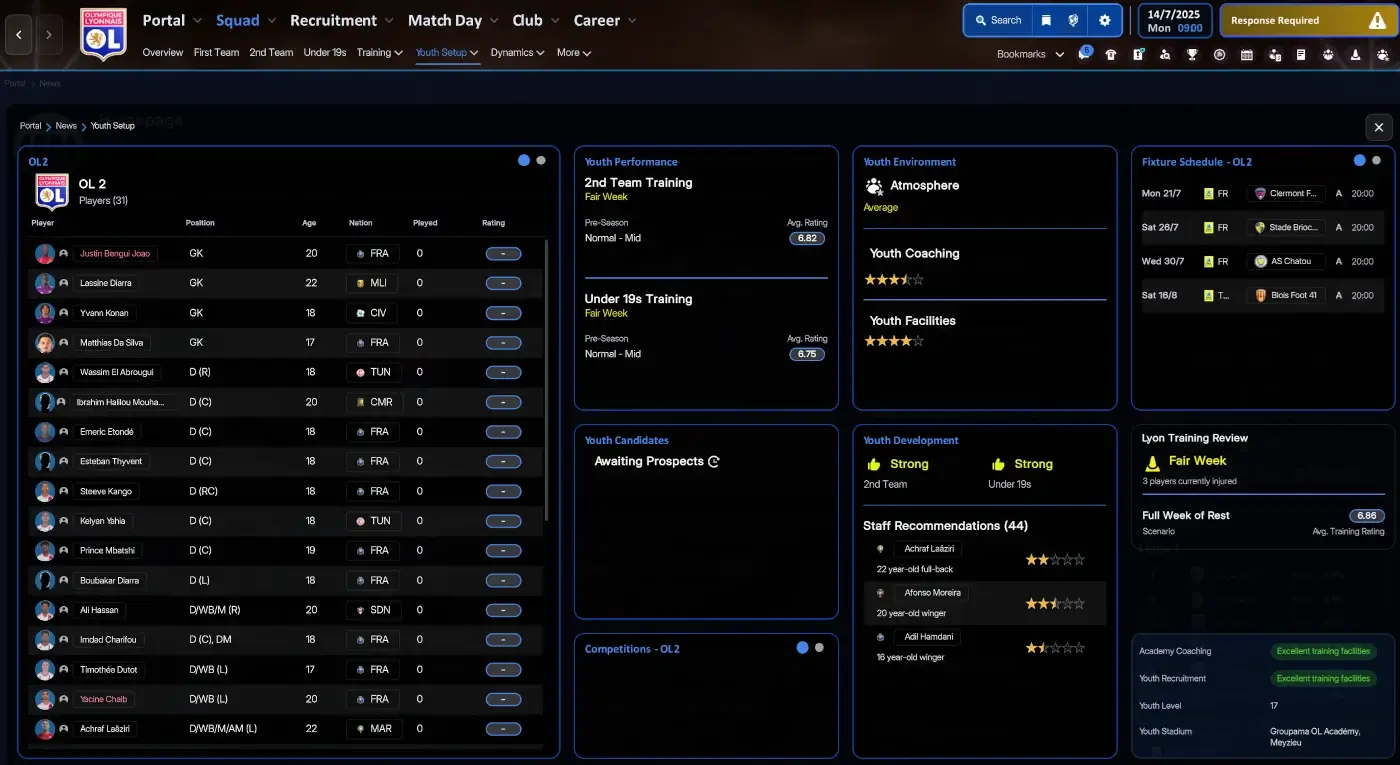Image resolution: width=1400 pixels, height=765 pixels.
Task: Open settings gear in the top bar
Action: click(1104, 20)
